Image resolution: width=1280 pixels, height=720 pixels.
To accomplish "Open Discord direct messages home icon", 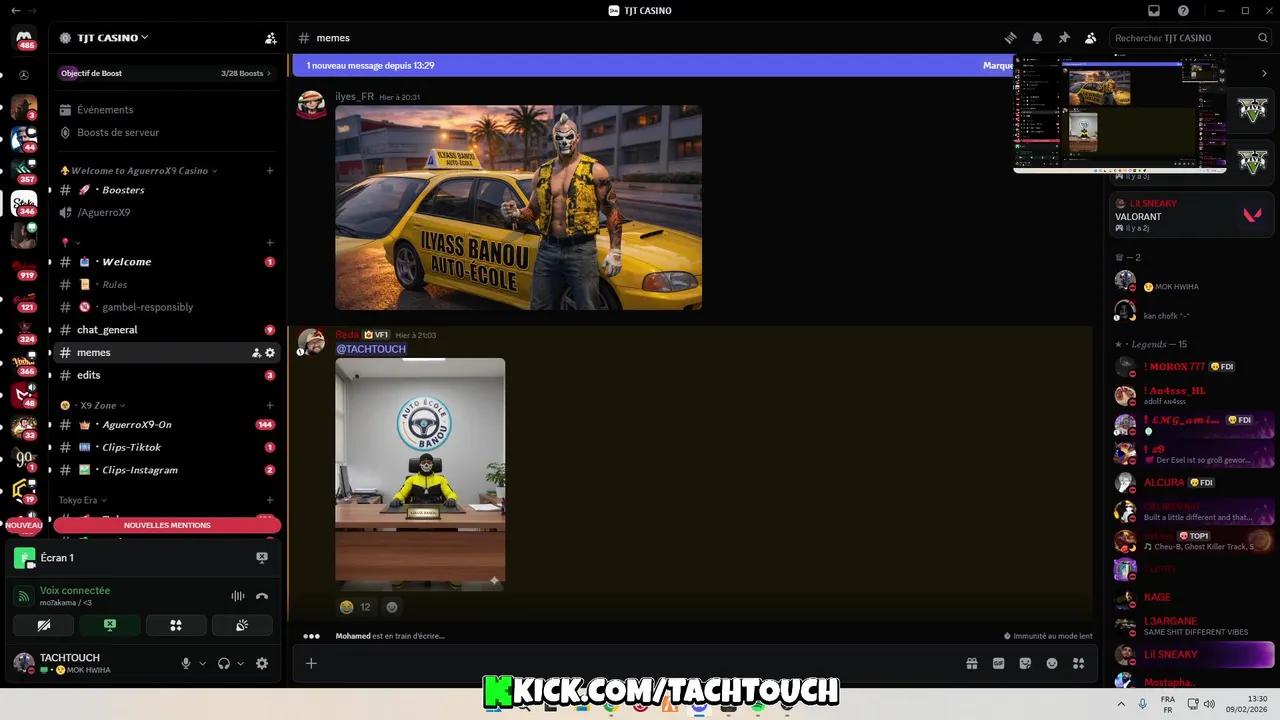I will click(24, 40).
